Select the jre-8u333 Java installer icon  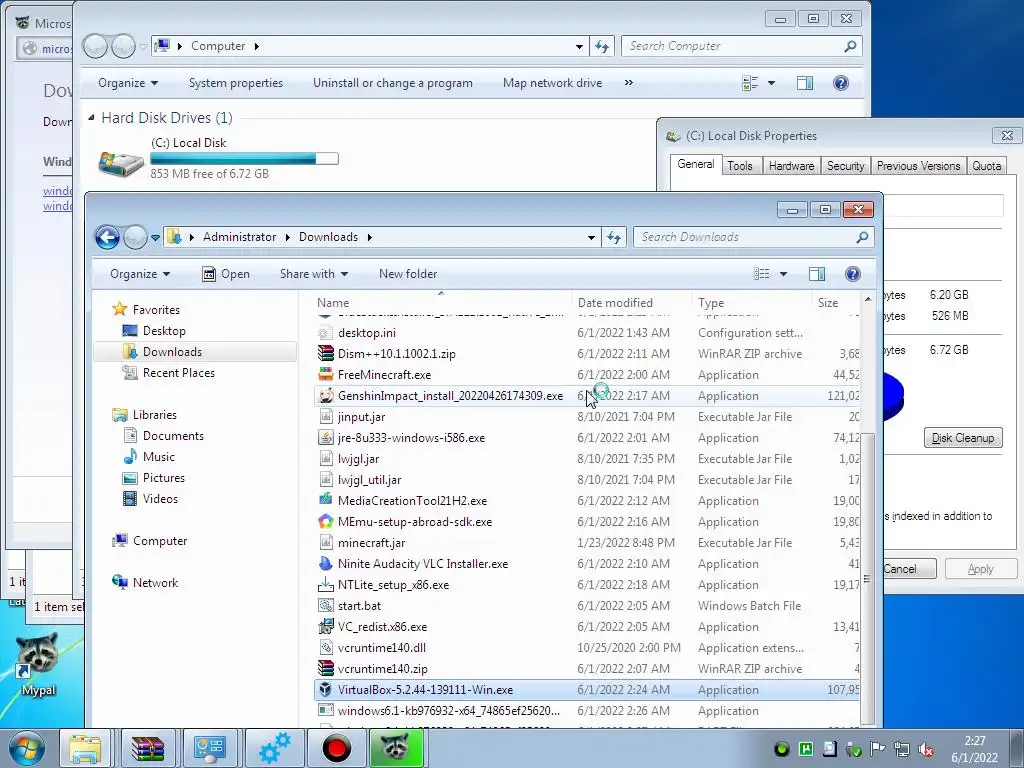pos(325,438)
